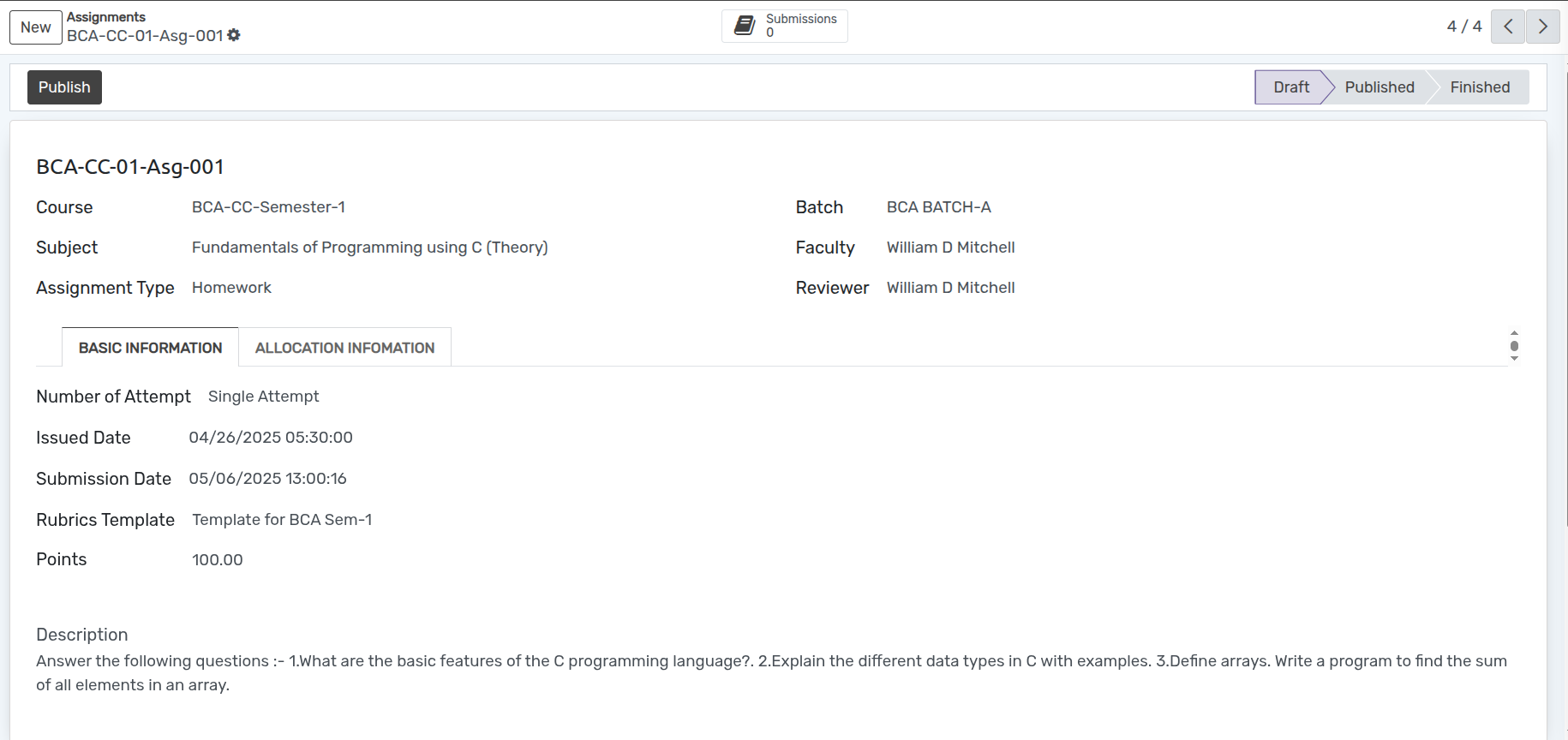Open the Course field BCA-CC-Semester-1
Image resolution: width=1568 pixels, height=740 pixels.
(268, 207)
